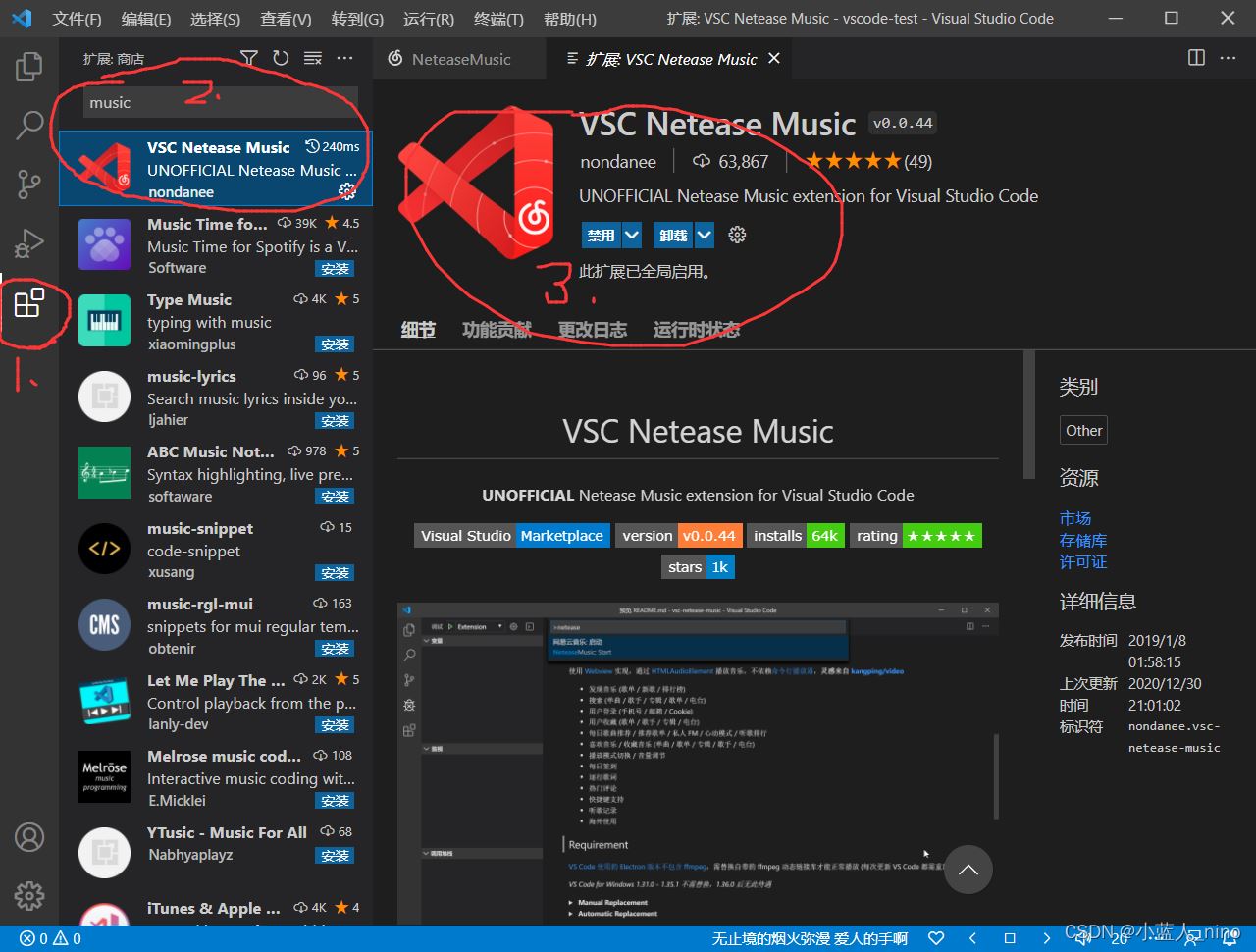
Task: Install the Type Music extension
Action: pos(336,344)
